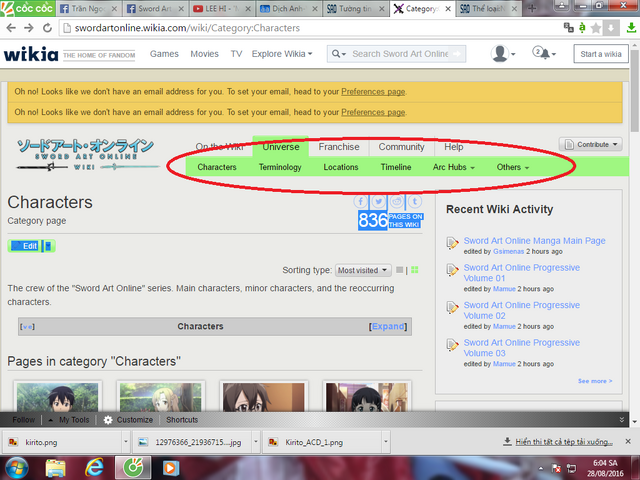Switch to list view of category pages

(400, 270)
